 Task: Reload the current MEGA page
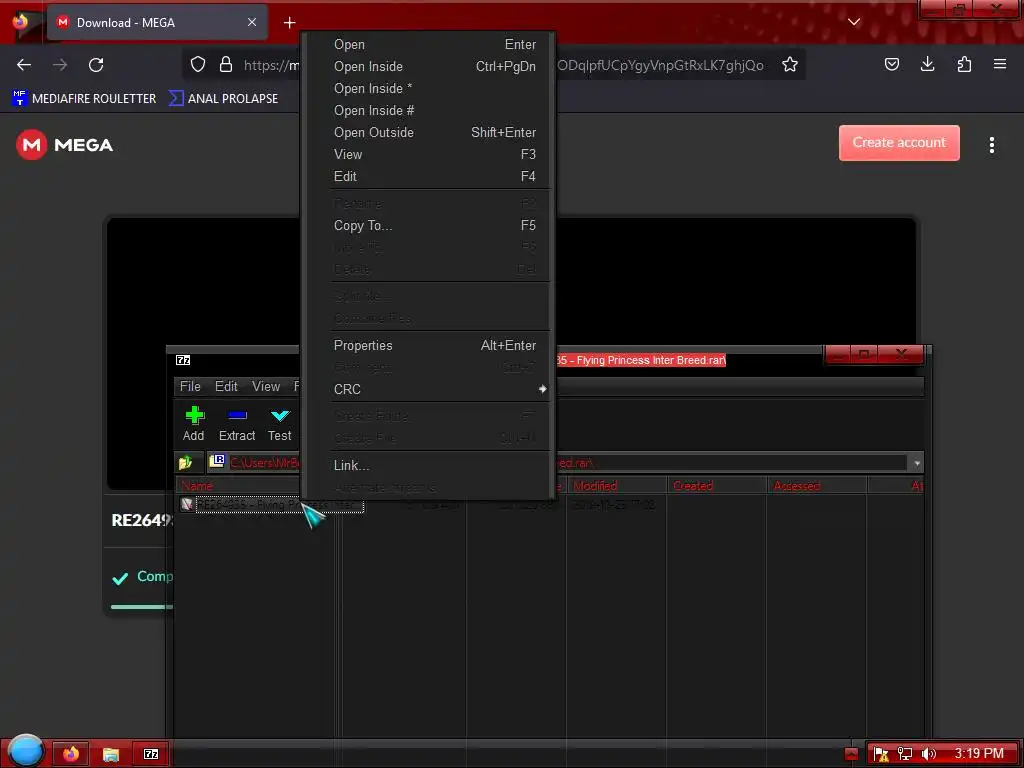tap(96, 65)
